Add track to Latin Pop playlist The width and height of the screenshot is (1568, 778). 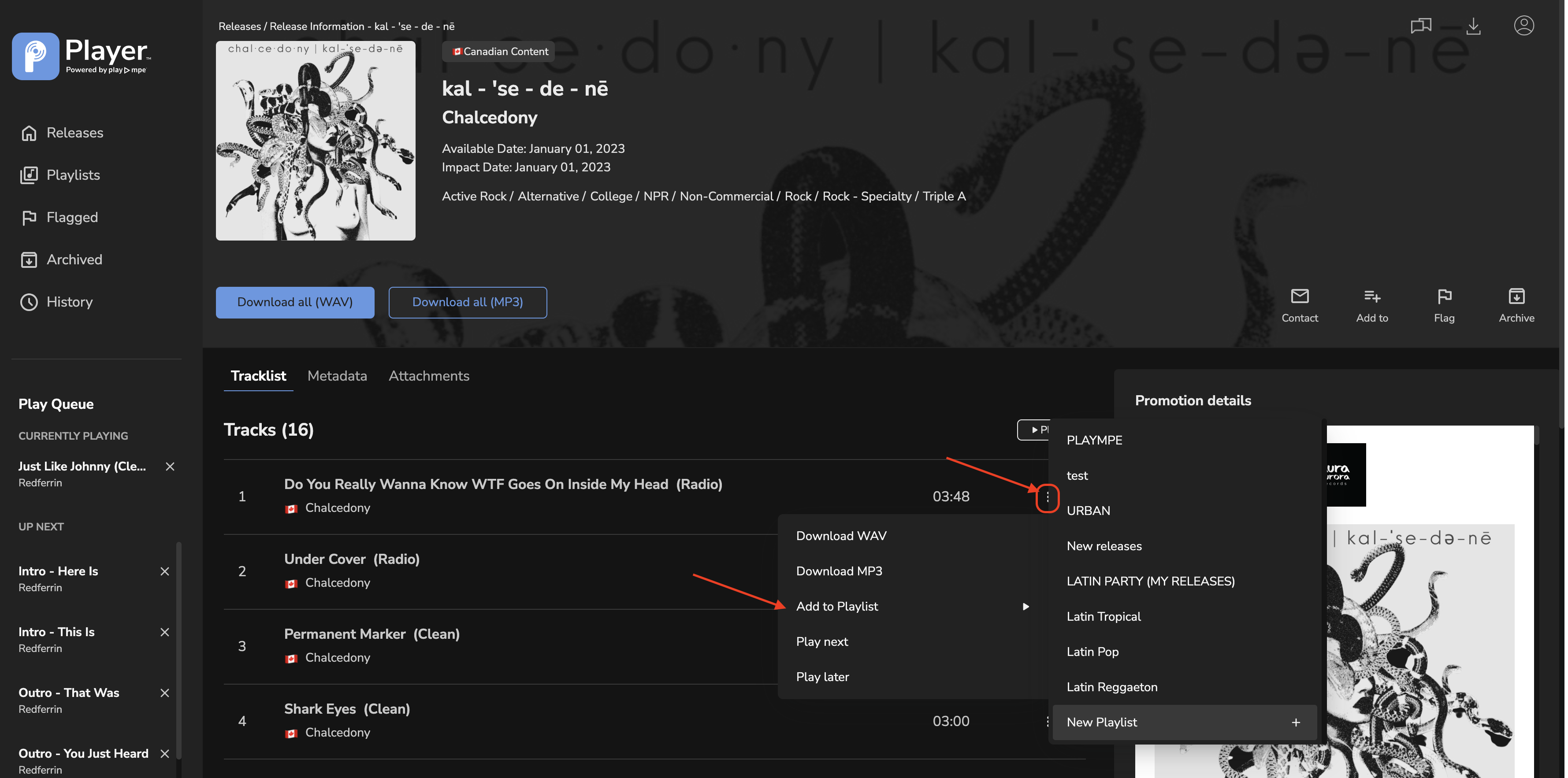click(1185, 652)
